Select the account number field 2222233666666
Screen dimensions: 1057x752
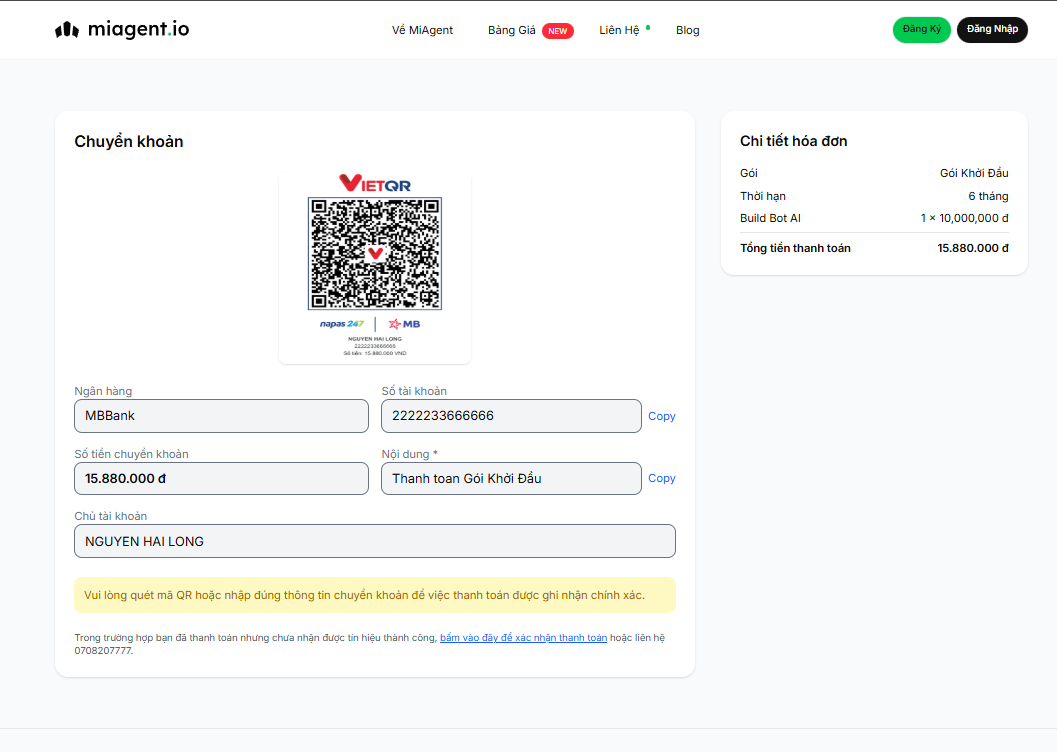point(511,416)
